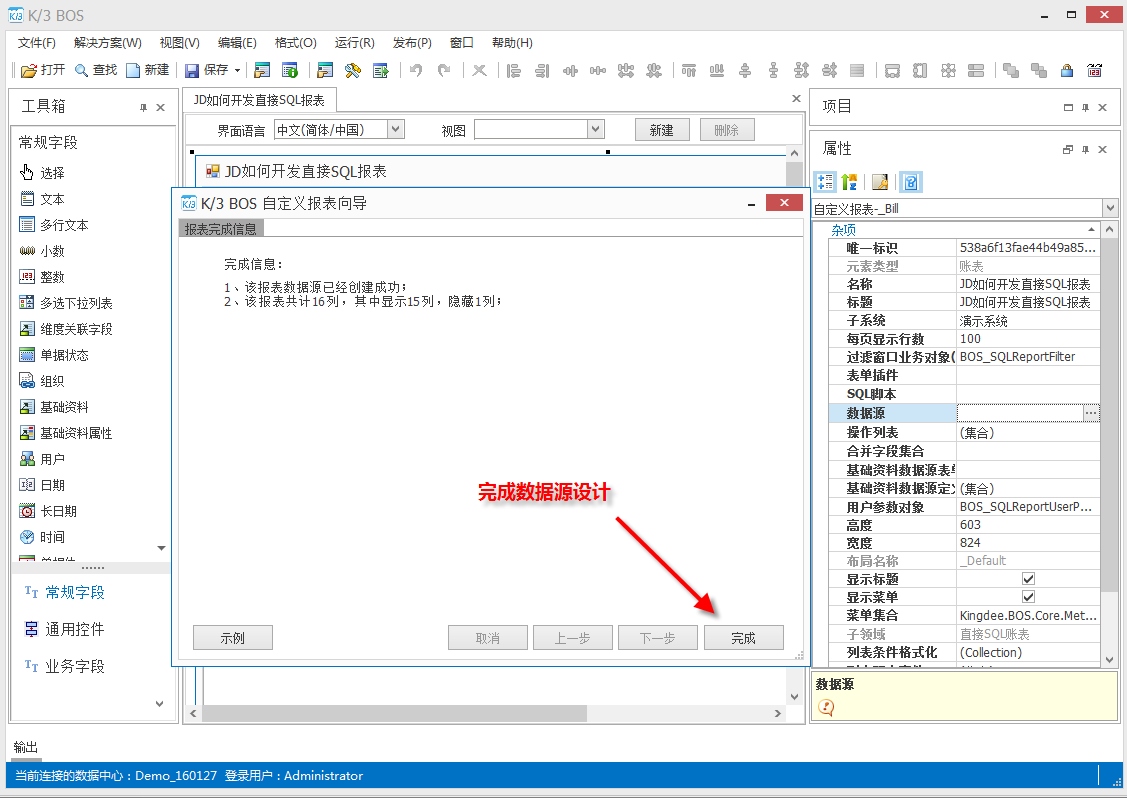Open the 界面语言 combo box

click(x=339, y=129)
